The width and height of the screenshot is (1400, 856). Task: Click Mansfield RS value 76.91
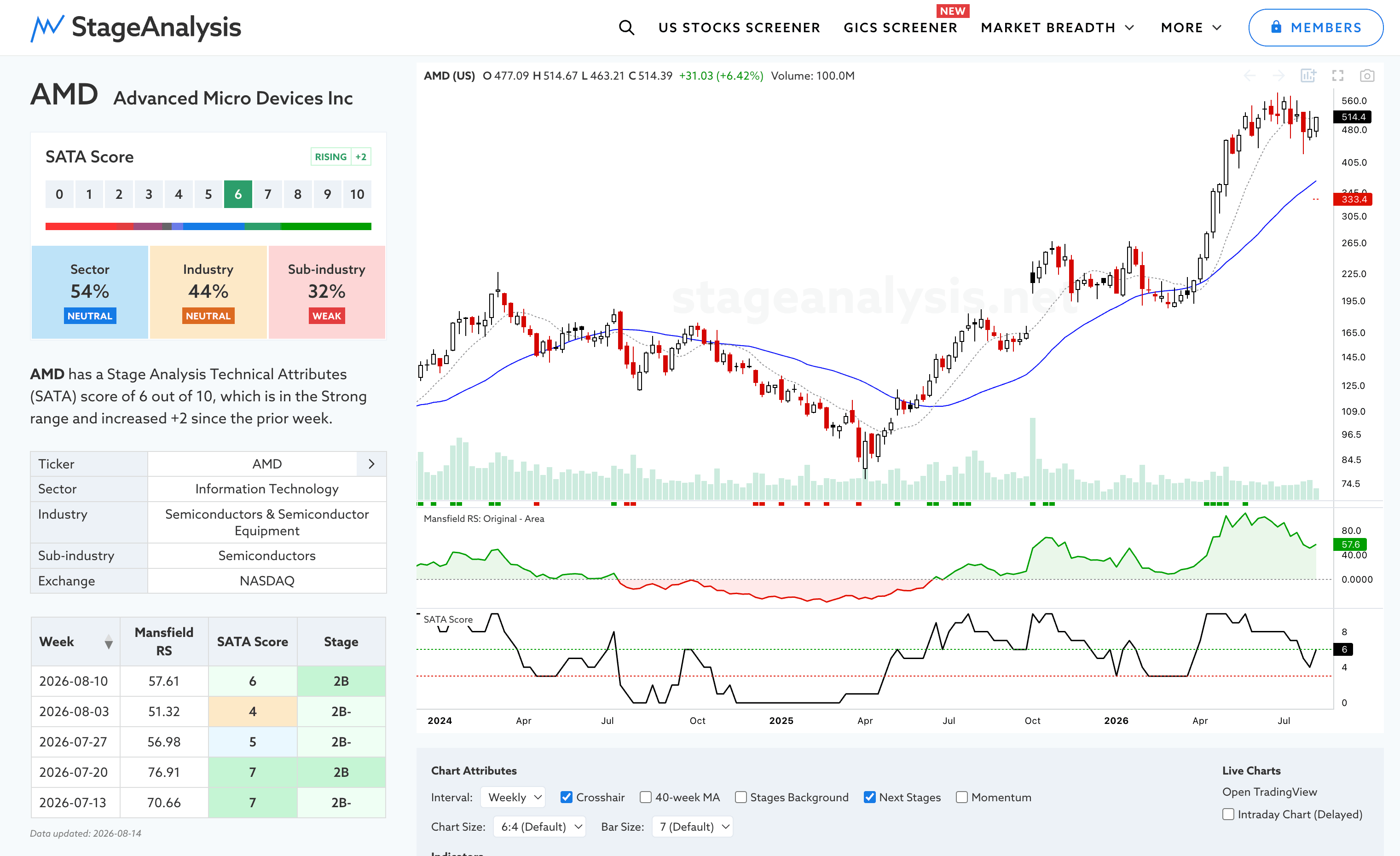pos(164,772)
